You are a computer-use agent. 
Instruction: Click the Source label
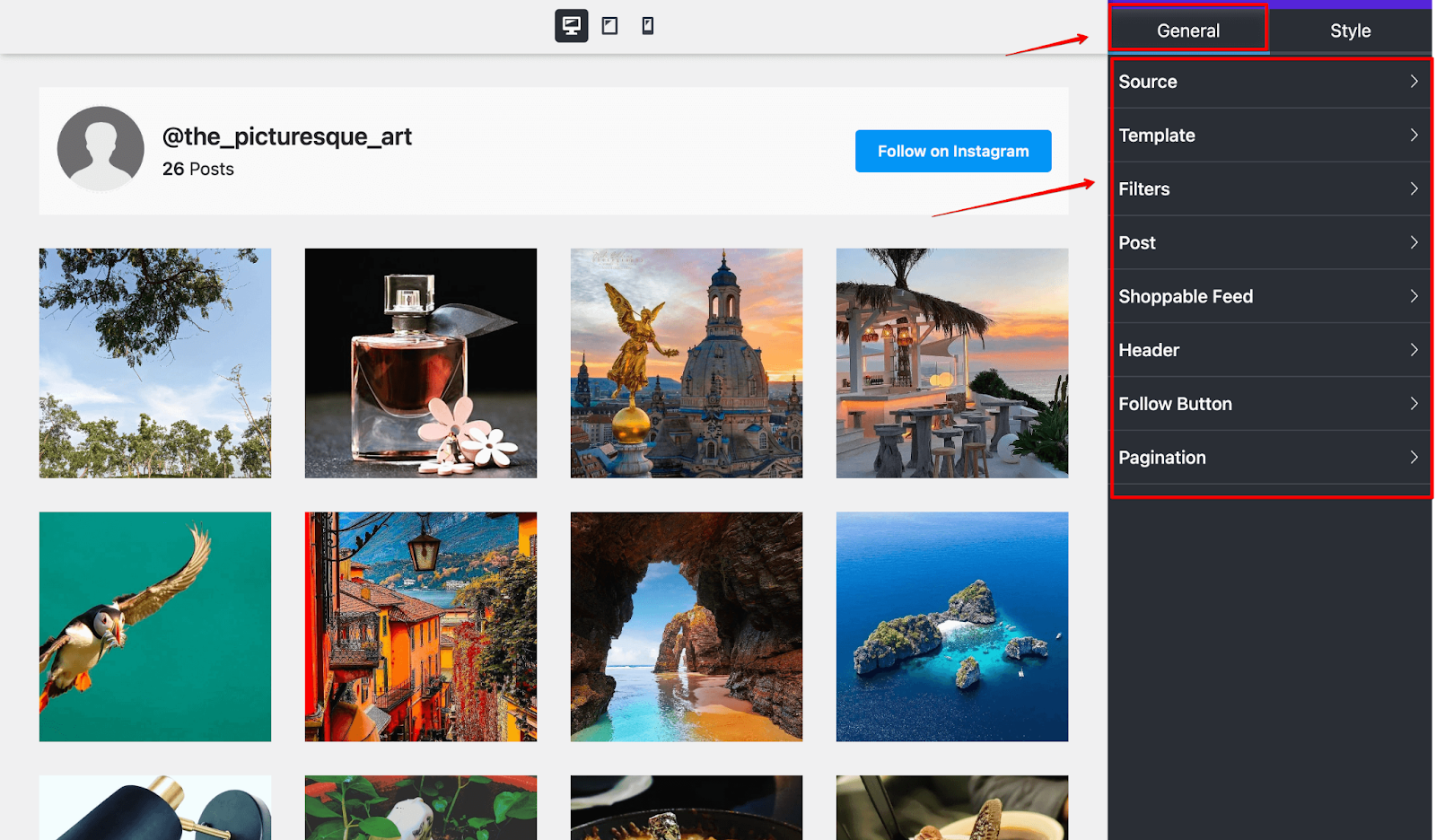[x=1148, y=82]
